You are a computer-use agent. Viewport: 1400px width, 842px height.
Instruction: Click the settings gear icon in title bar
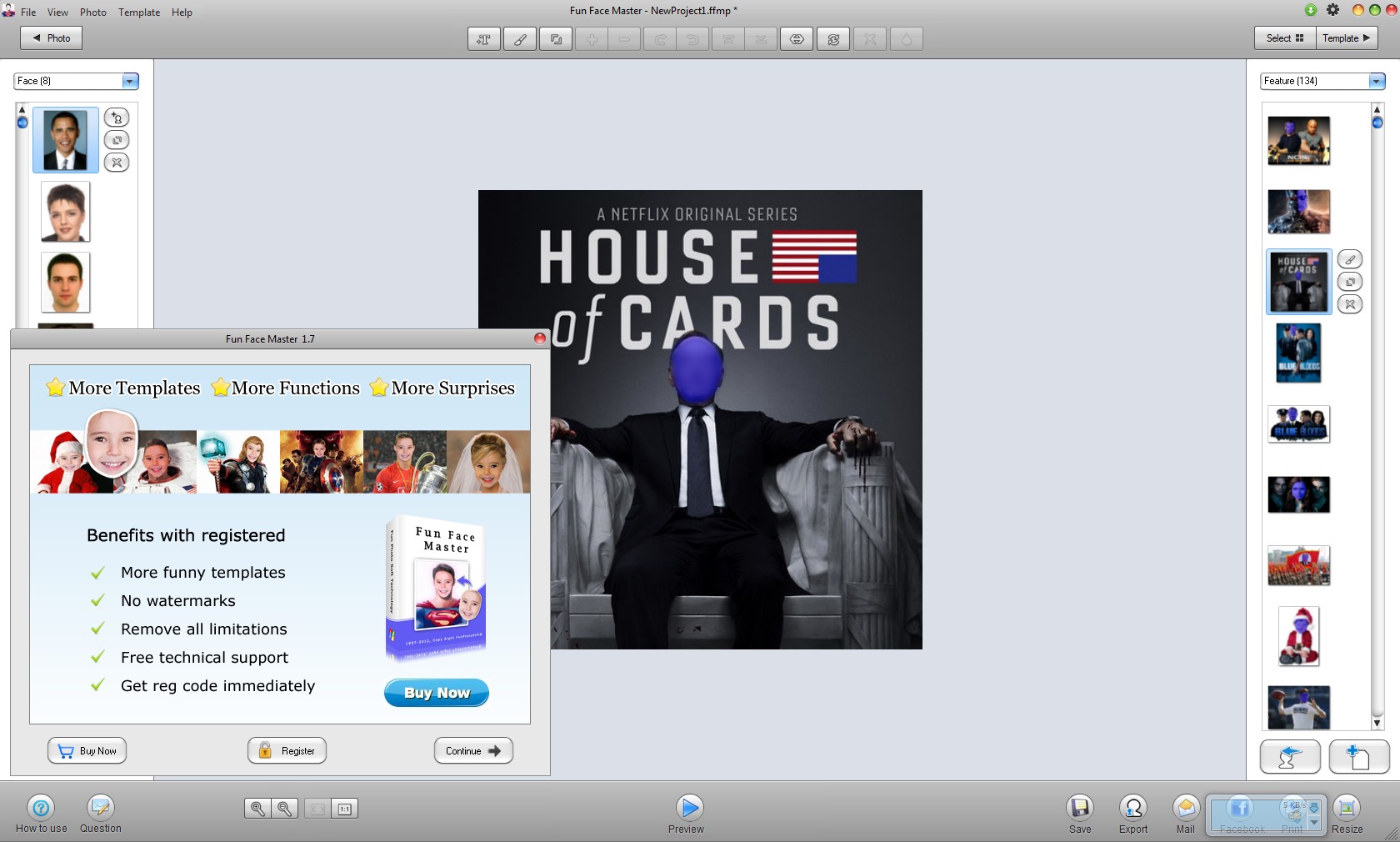1333,10
